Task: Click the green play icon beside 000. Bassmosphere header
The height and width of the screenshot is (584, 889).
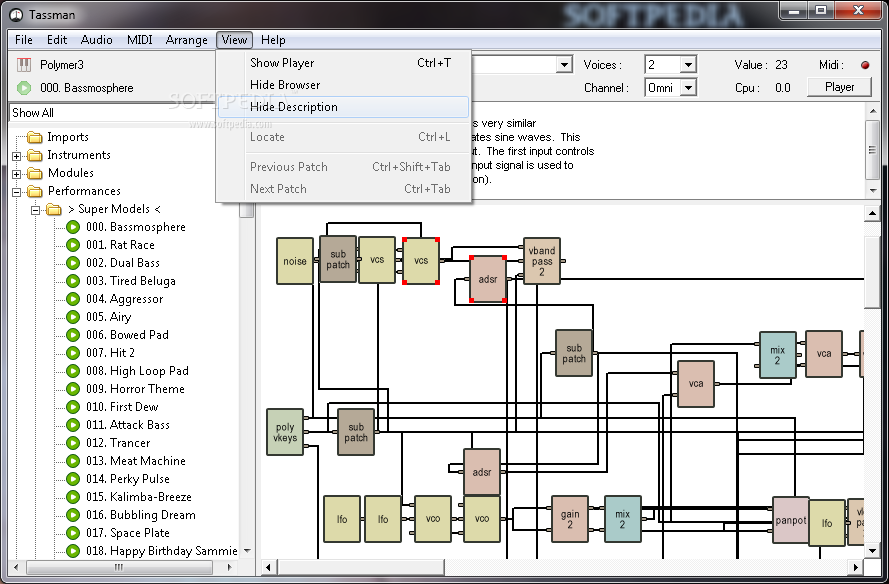Action: (24, 88)
